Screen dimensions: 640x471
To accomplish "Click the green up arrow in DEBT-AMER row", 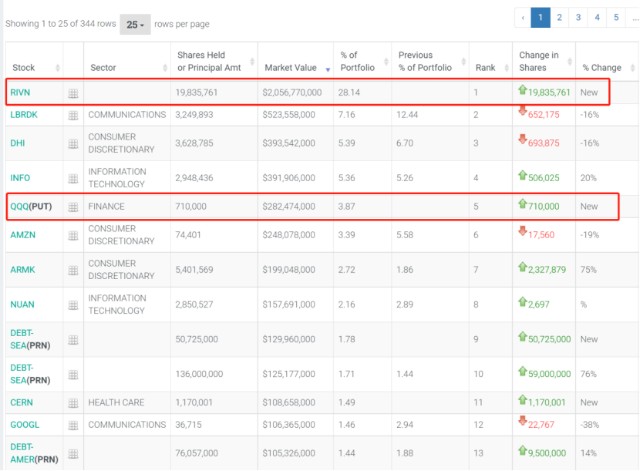I will (522, 450).
